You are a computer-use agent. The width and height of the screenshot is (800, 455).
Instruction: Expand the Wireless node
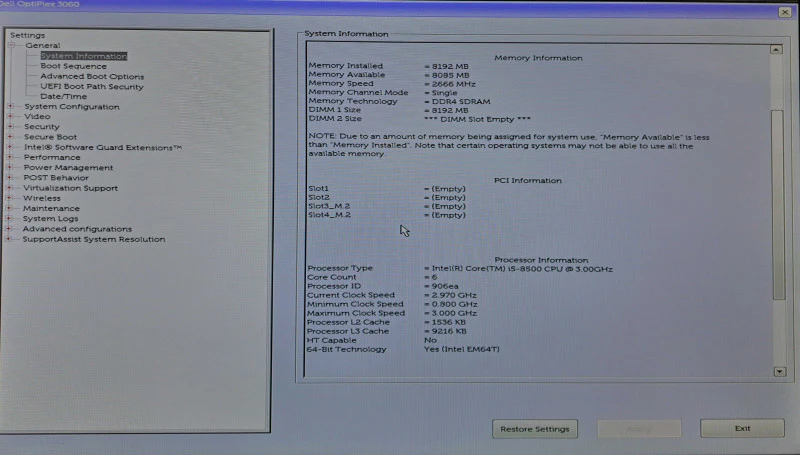[9, 198]
